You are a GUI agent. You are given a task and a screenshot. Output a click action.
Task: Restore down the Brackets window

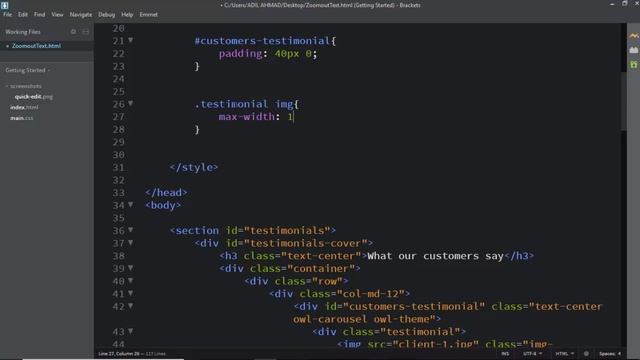point(624,4)
